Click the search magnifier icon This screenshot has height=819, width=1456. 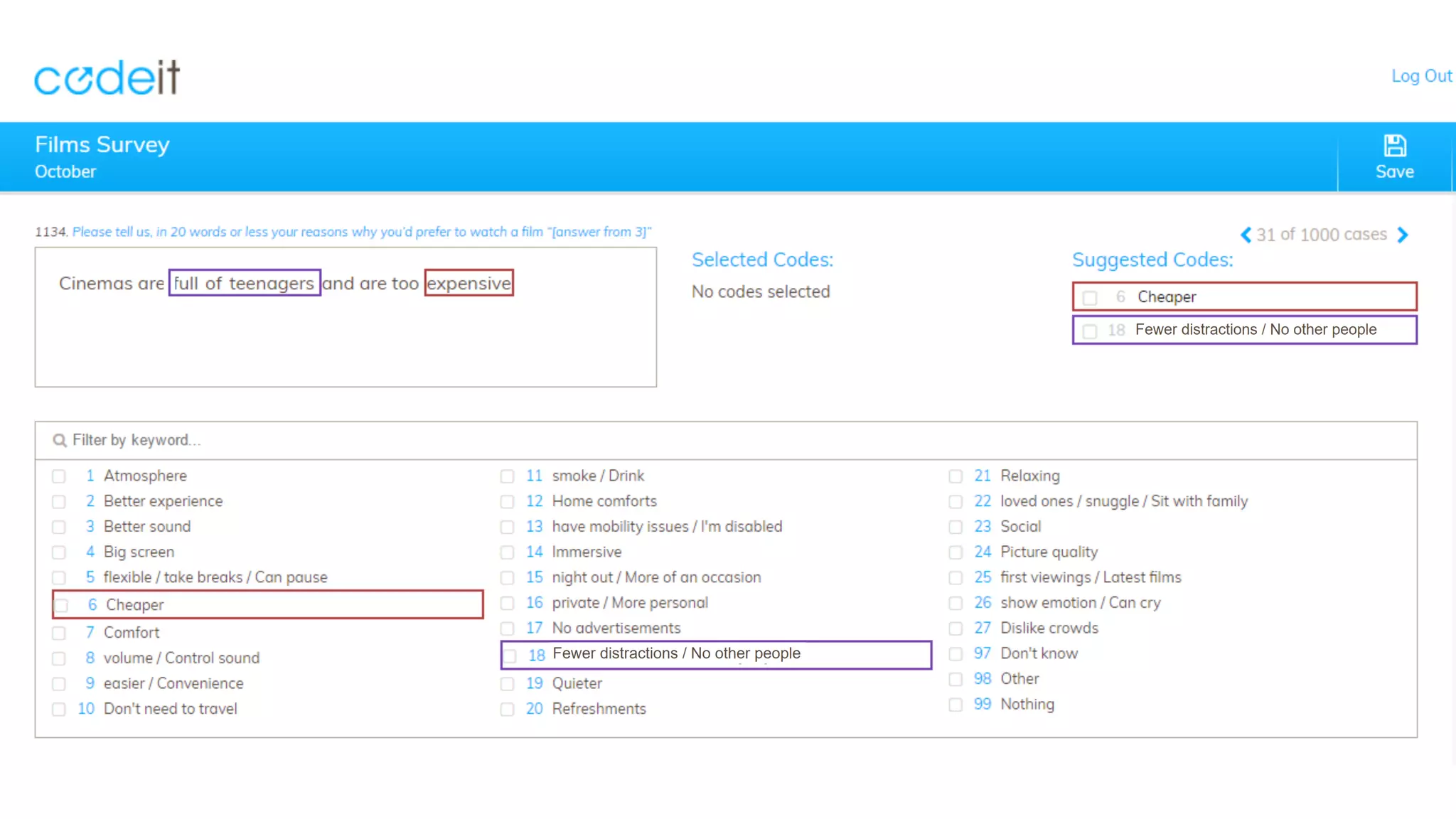pyautogui.click(x=60, y=441)
